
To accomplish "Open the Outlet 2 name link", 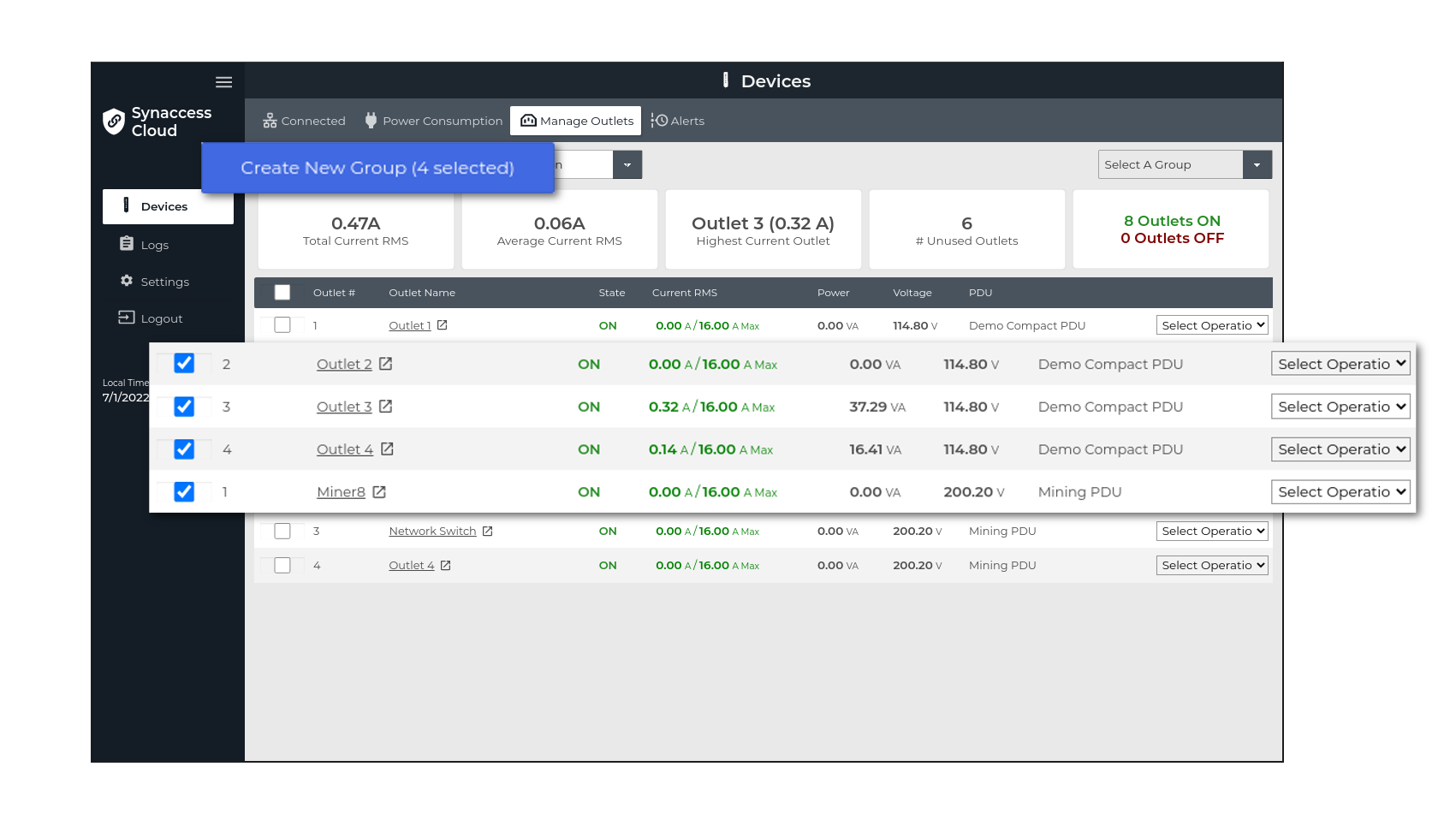I will (344, 365).
